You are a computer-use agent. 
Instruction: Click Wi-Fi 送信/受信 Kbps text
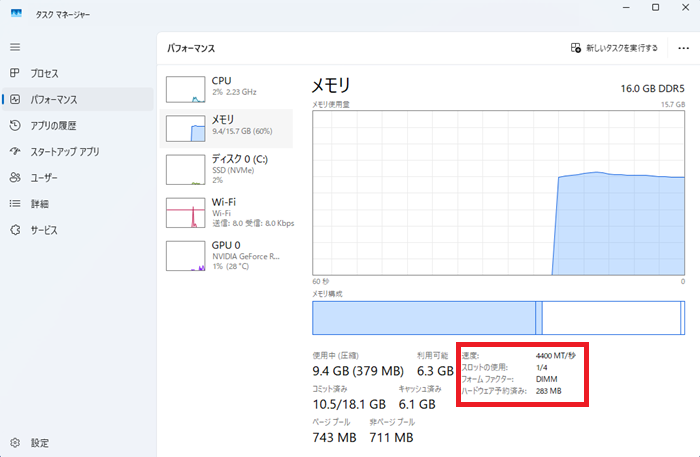click(253, 223)
